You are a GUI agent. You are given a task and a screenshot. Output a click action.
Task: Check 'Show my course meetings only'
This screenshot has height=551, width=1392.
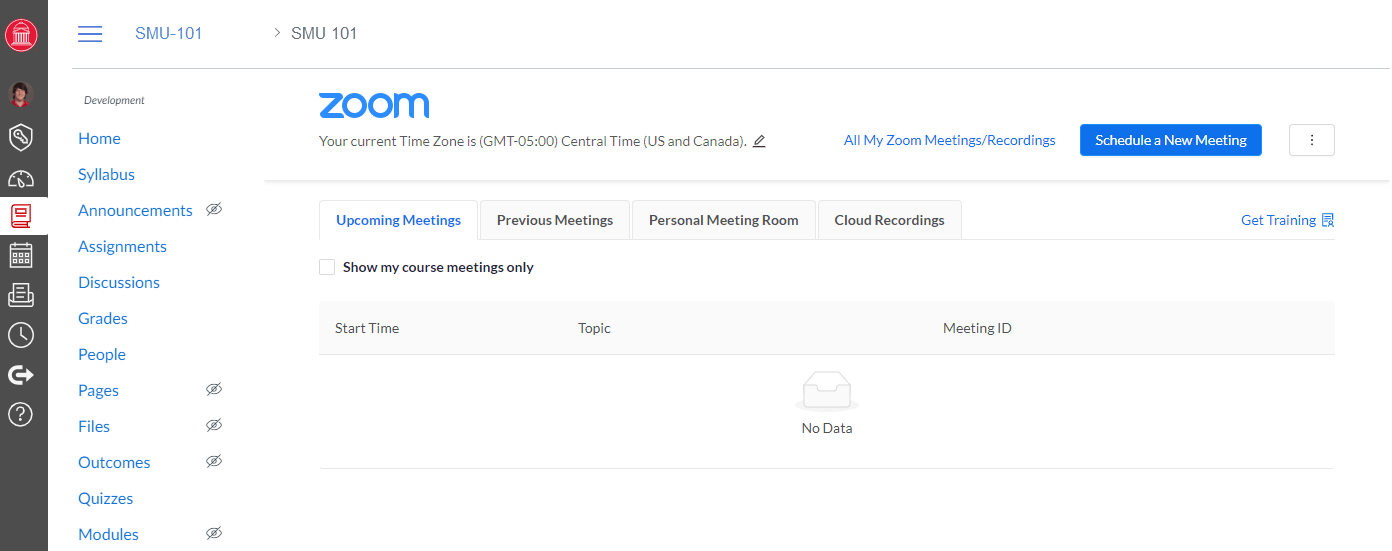click(327, 267)
